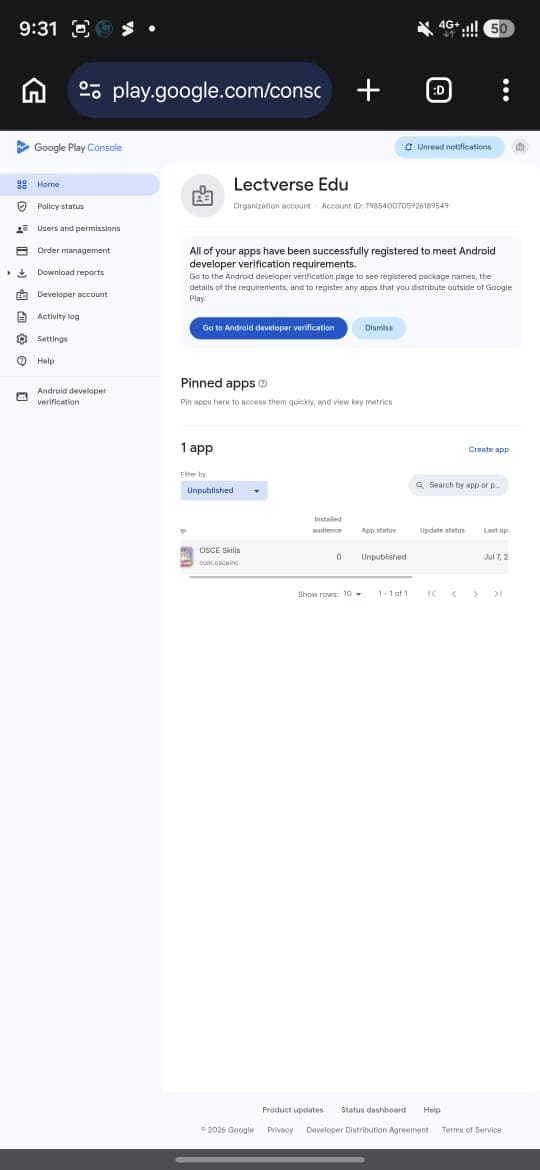Image resolution: width=540 pixels, height=1170 pixels.
Task: Open the Show rows count dropdown
Action: coord(352,594)
